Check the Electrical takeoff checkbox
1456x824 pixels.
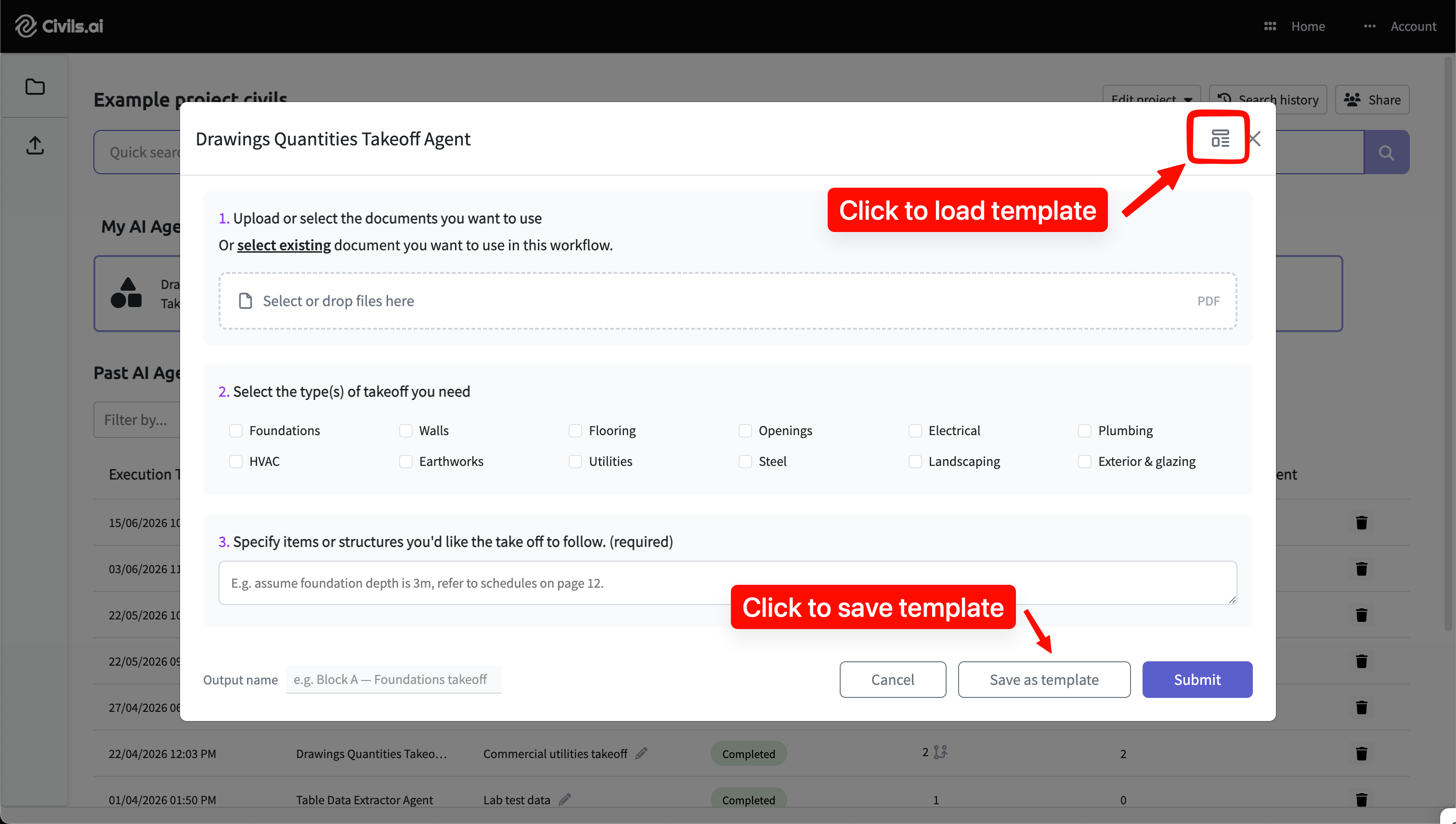pyautogui.click(x=915, y=431)
